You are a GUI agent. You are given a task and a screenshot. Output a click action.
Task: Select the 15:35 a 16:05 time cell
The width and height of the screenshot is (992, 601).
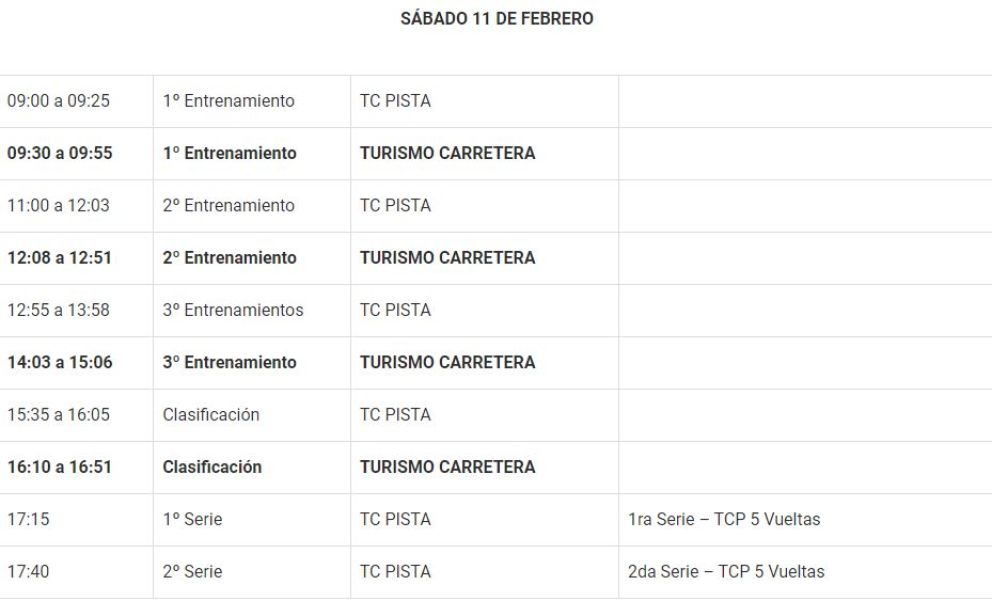click(x=58, y=414)
